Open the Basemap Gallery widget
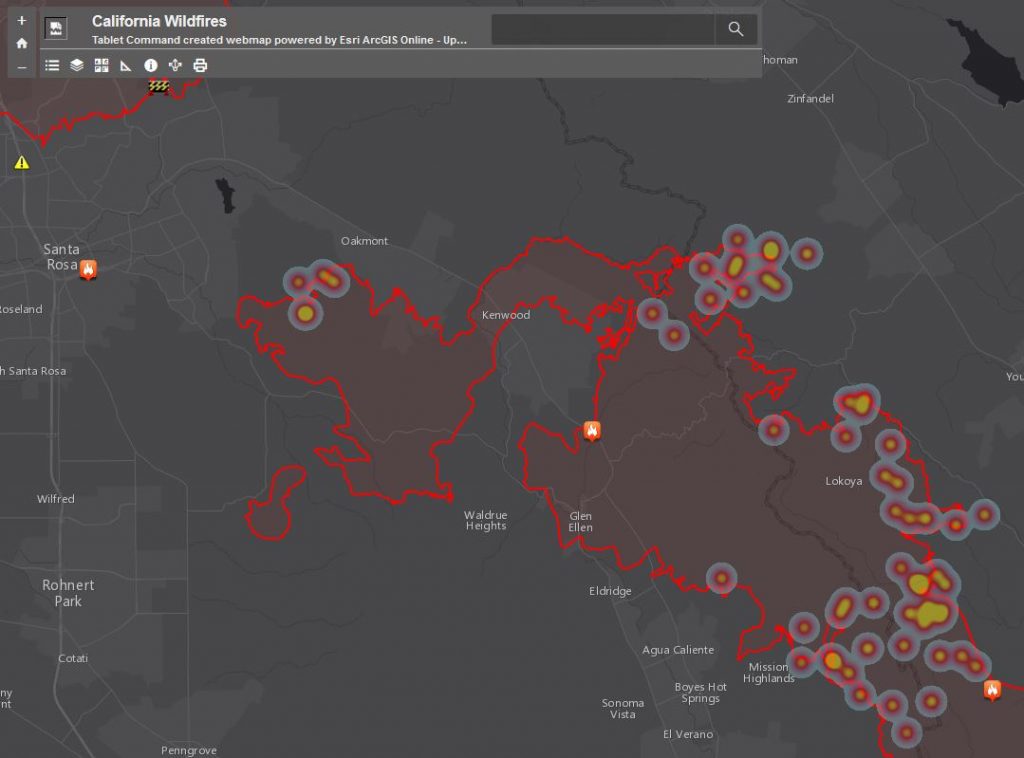Screen dimensions: 1024x758 (x=101, y=65)
